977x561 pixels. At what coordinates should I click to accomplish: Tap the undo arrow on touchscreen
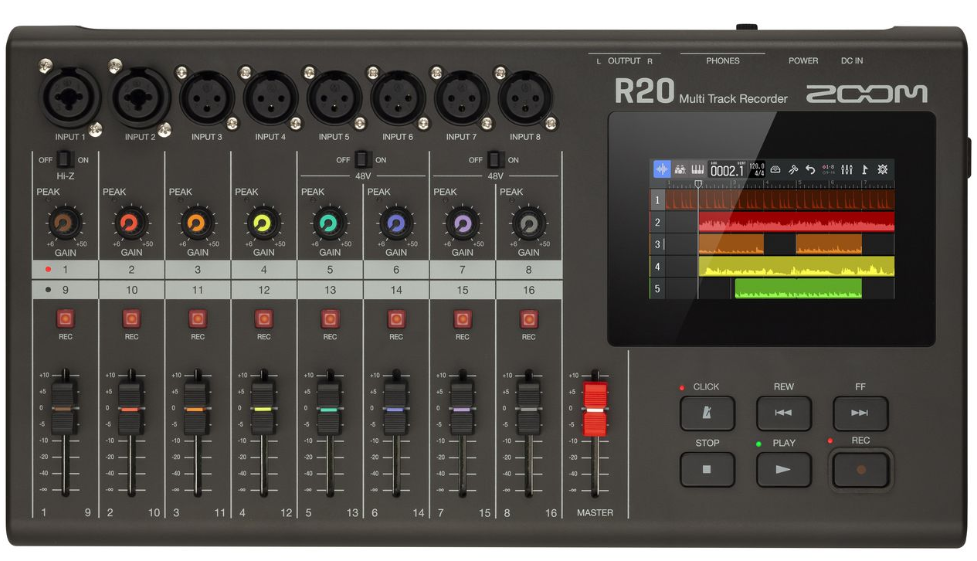810,170
